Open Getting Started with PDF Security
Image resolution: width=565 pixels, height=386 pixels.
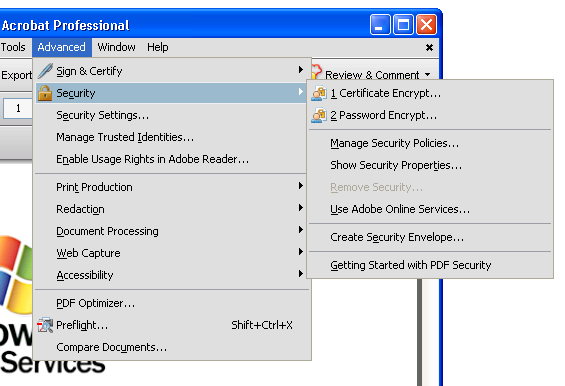click(x=430, y=265)
